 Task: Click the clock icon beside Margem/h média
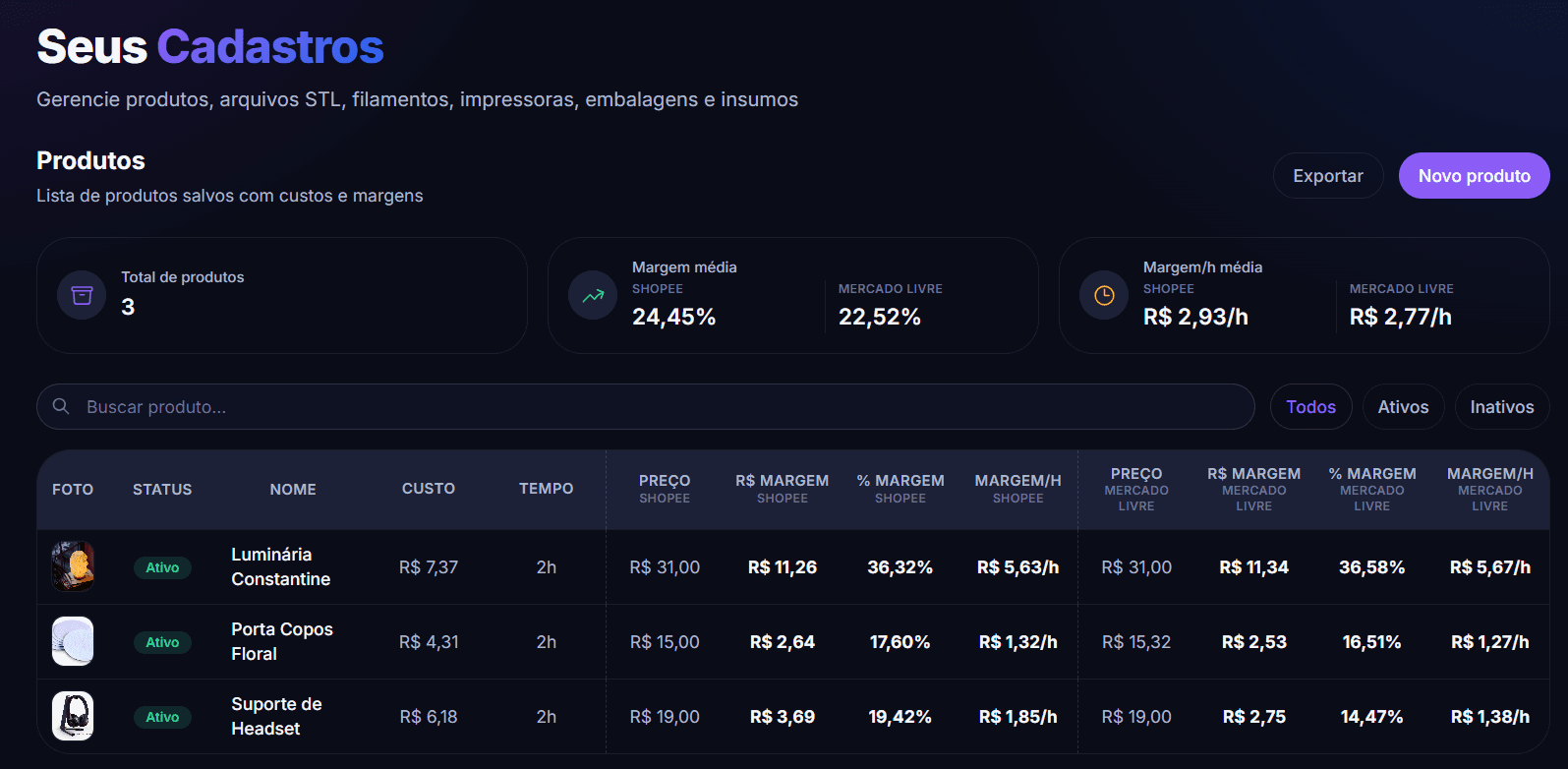1104,295
